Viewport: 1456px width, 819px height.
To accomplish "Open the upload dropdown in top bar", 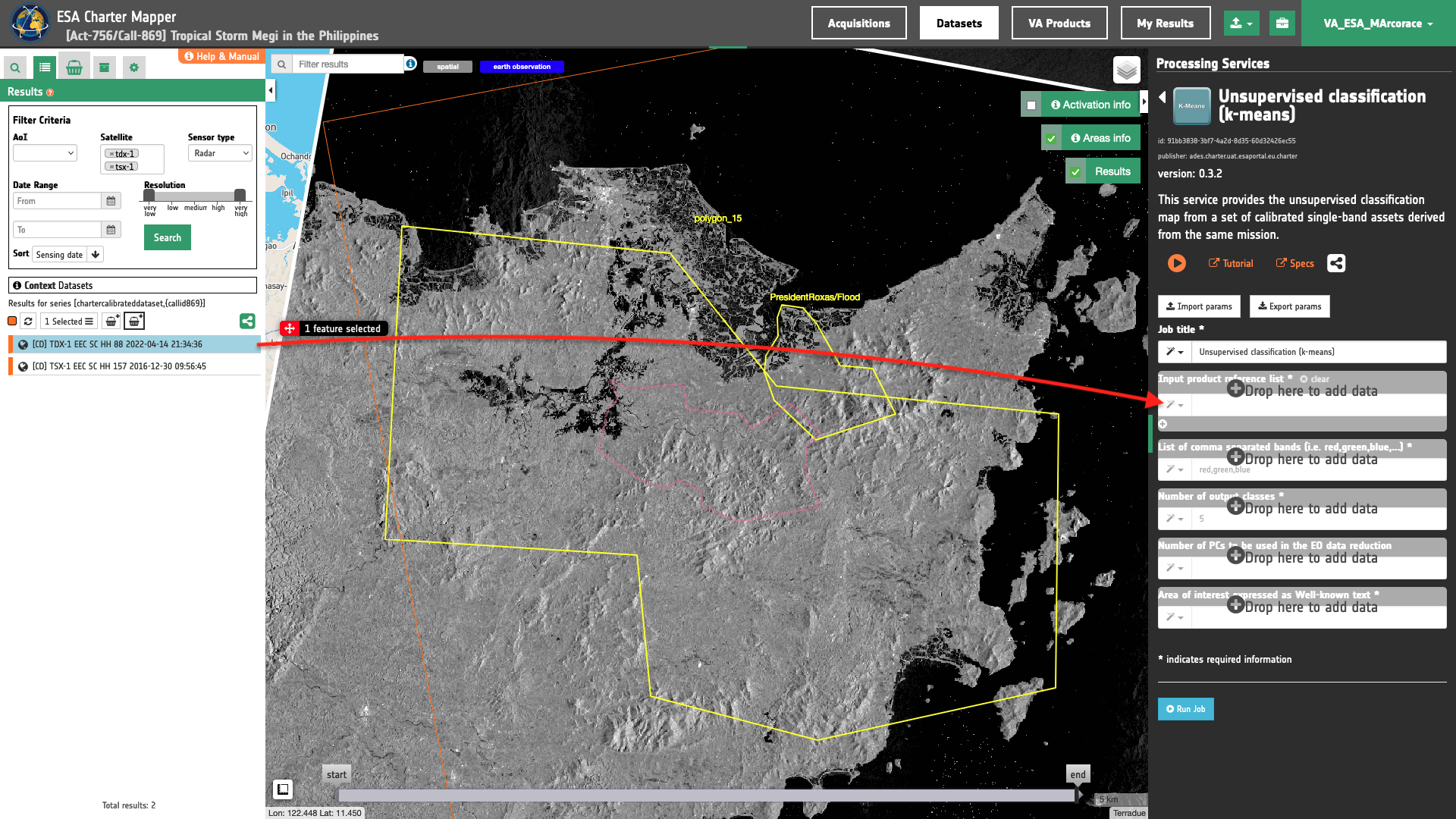I will pos(1241,24).
